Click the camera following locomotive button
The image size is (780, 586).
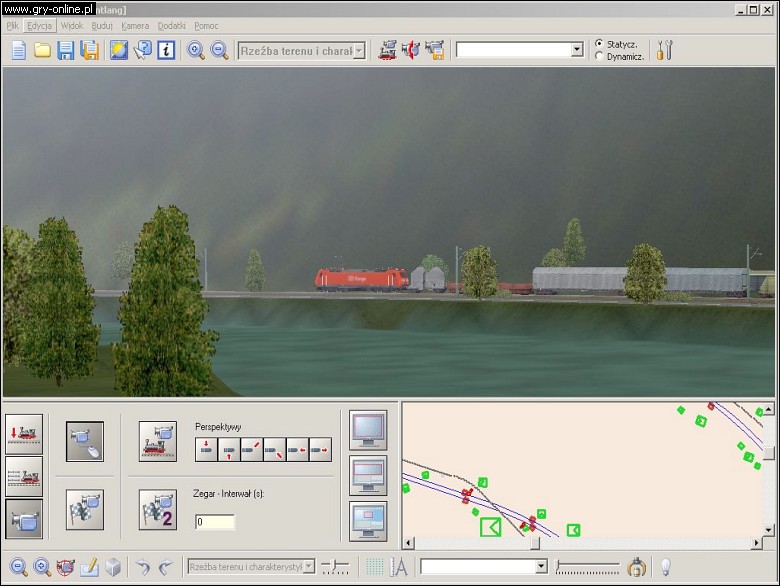pyautogui.click(x=158, y=441)
